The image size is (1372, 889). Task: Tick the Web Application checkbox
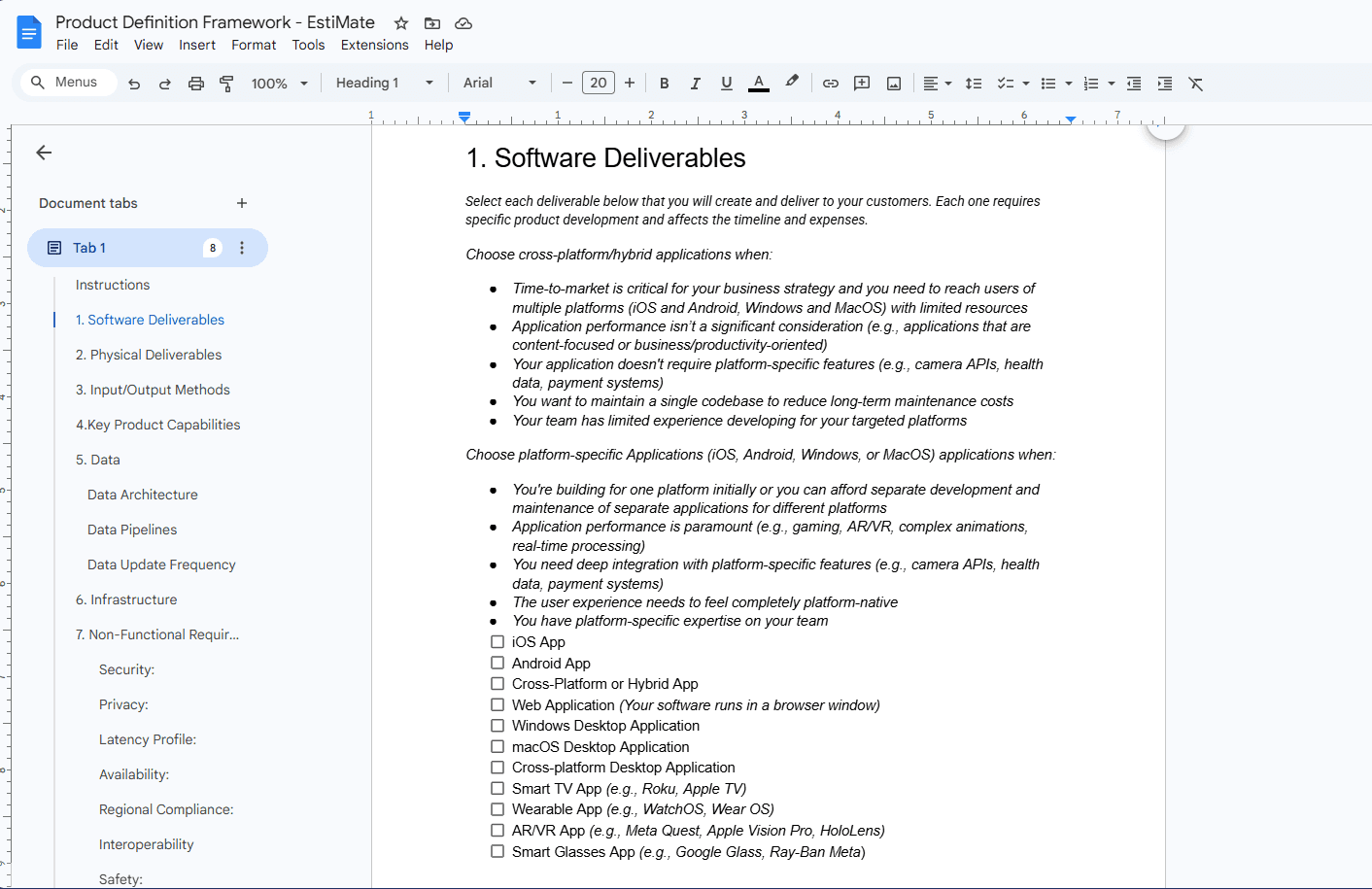tap(497, 705)
